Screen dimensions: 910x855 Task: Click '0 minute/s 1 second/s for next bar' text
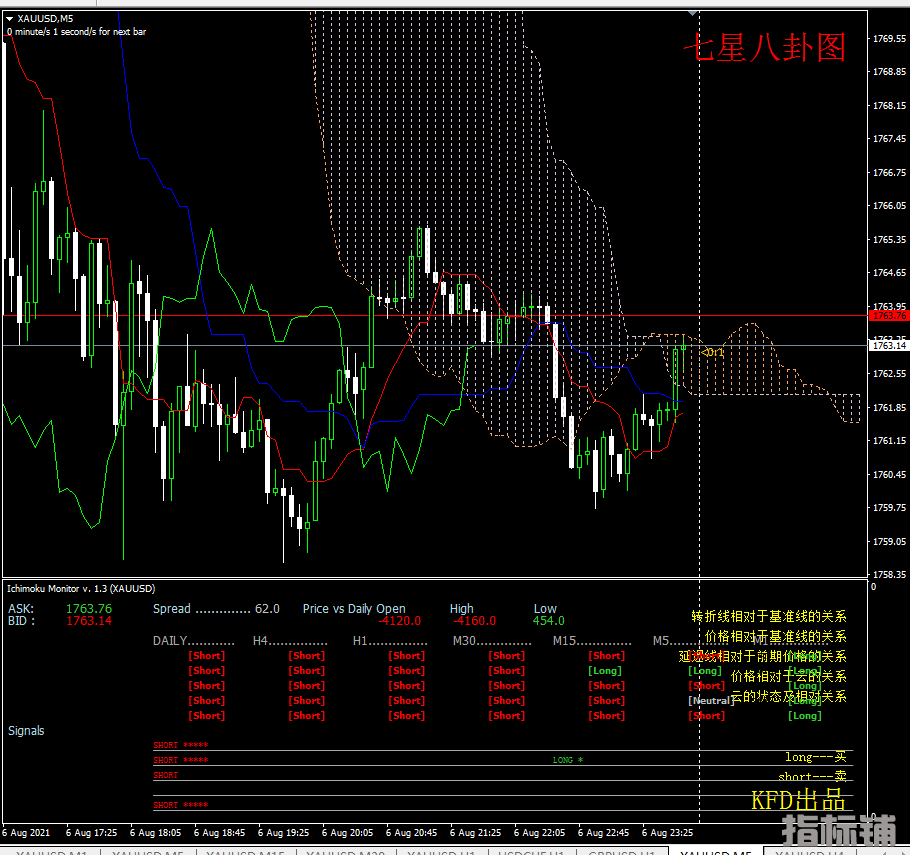click(76, 32)
